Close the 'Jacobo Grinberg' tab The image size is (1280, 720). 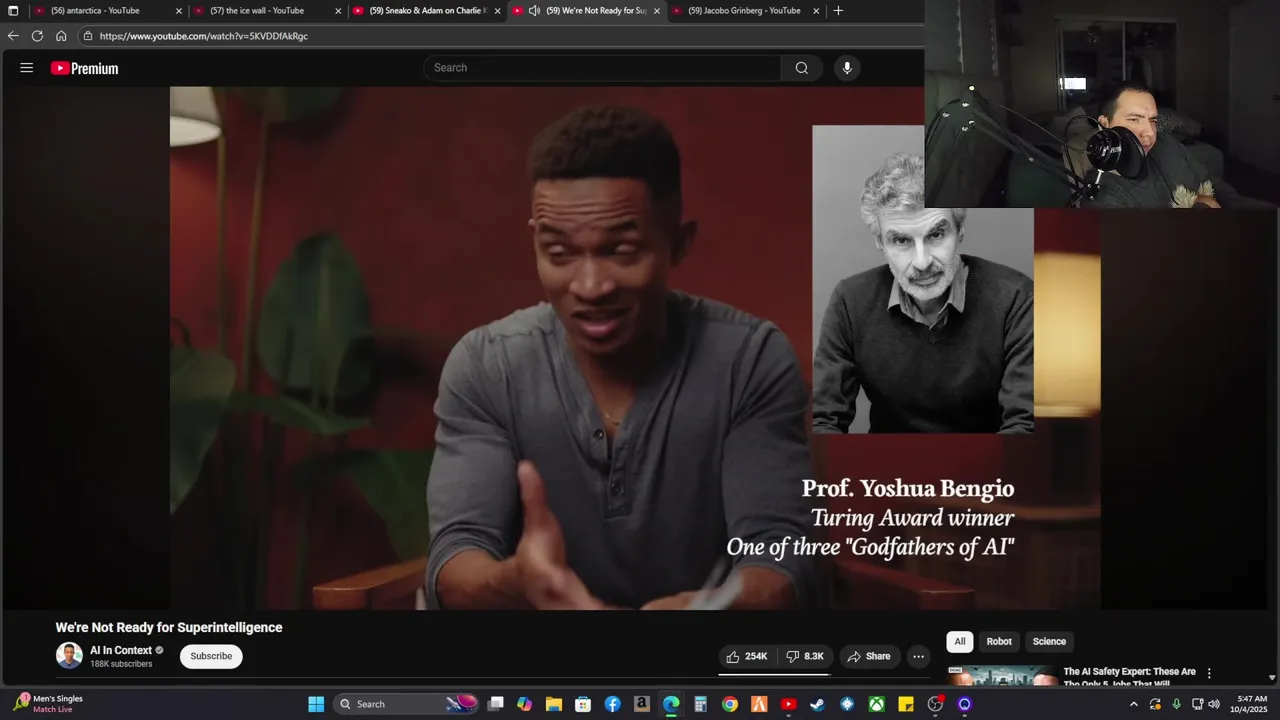tap(816, 11)
